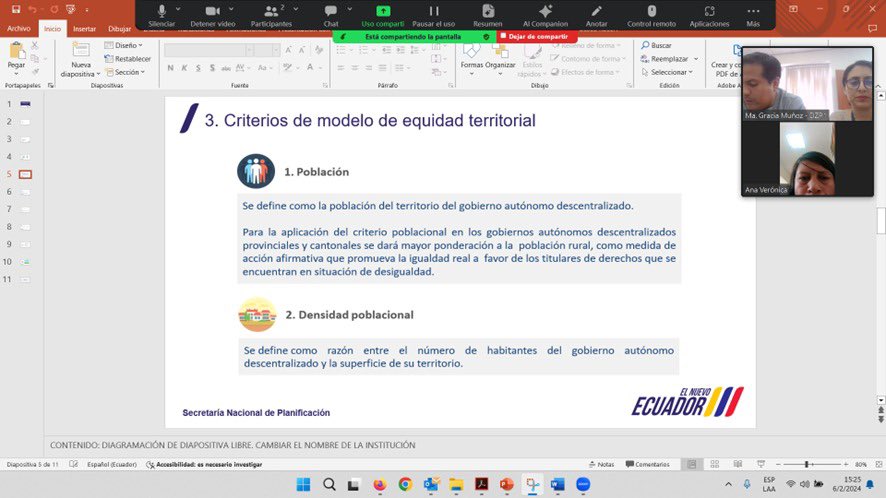
Task: Click the Población people icon on slide
Action: [256, 171]
